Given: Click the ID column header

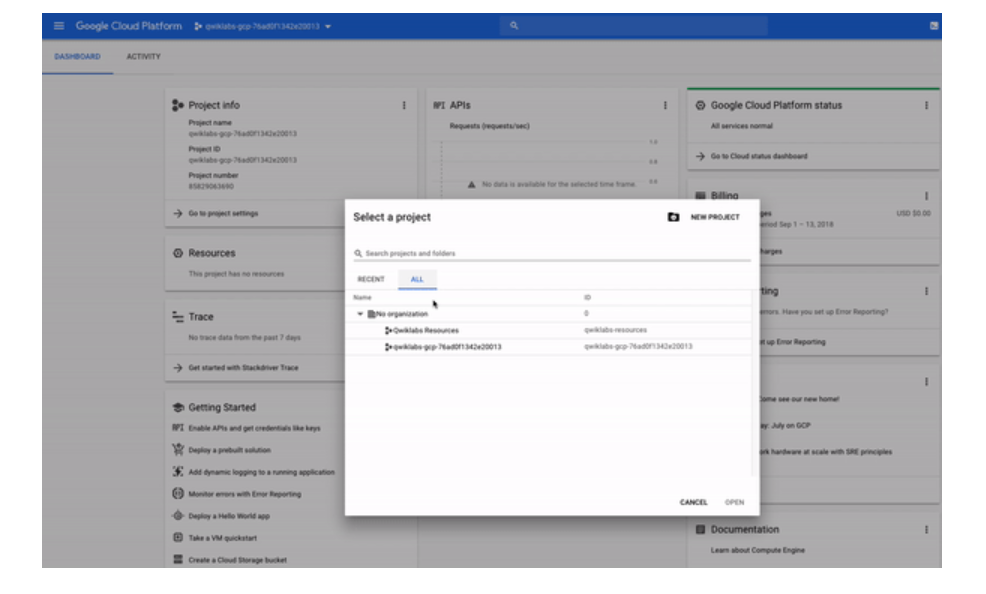Looking at the screenshot, I should [587, 297].
